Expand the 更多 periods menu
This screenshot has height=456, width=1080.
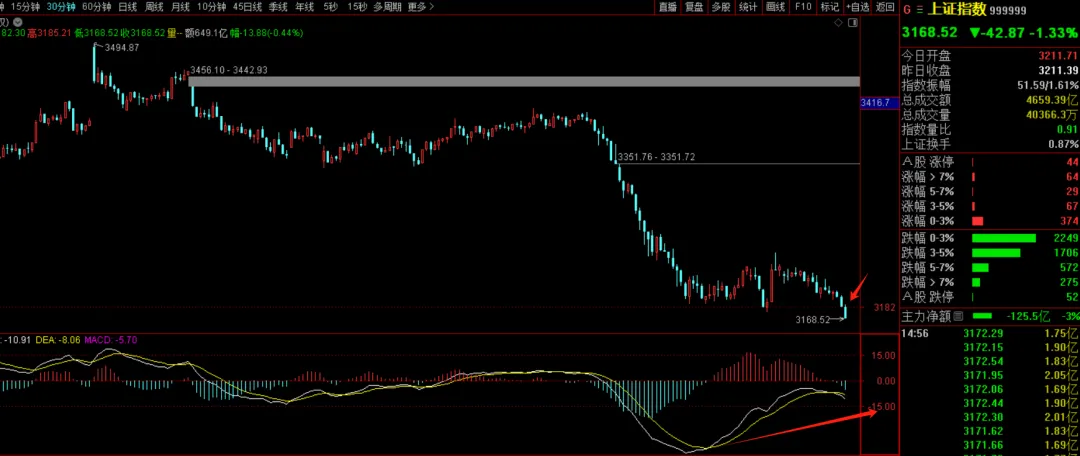420,7
